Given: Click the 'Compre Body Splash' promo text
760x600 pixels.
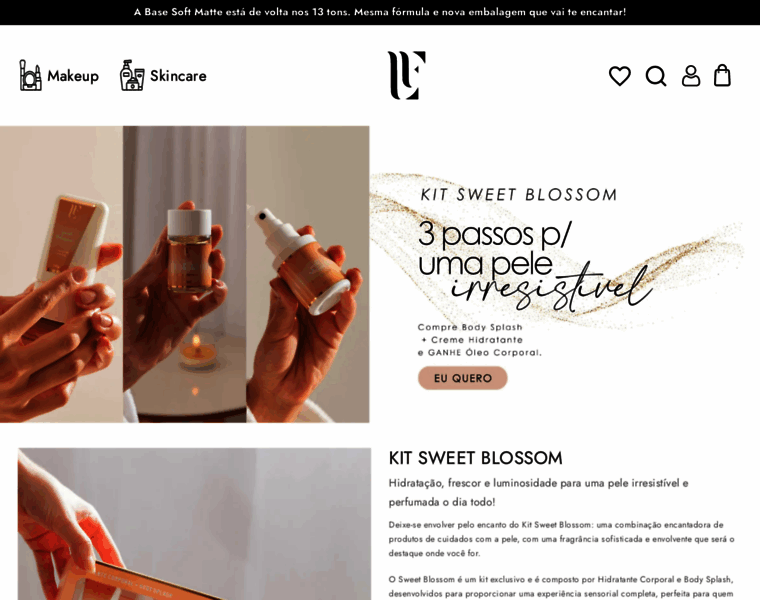Looking at the screenshot, I should (470, 327).
